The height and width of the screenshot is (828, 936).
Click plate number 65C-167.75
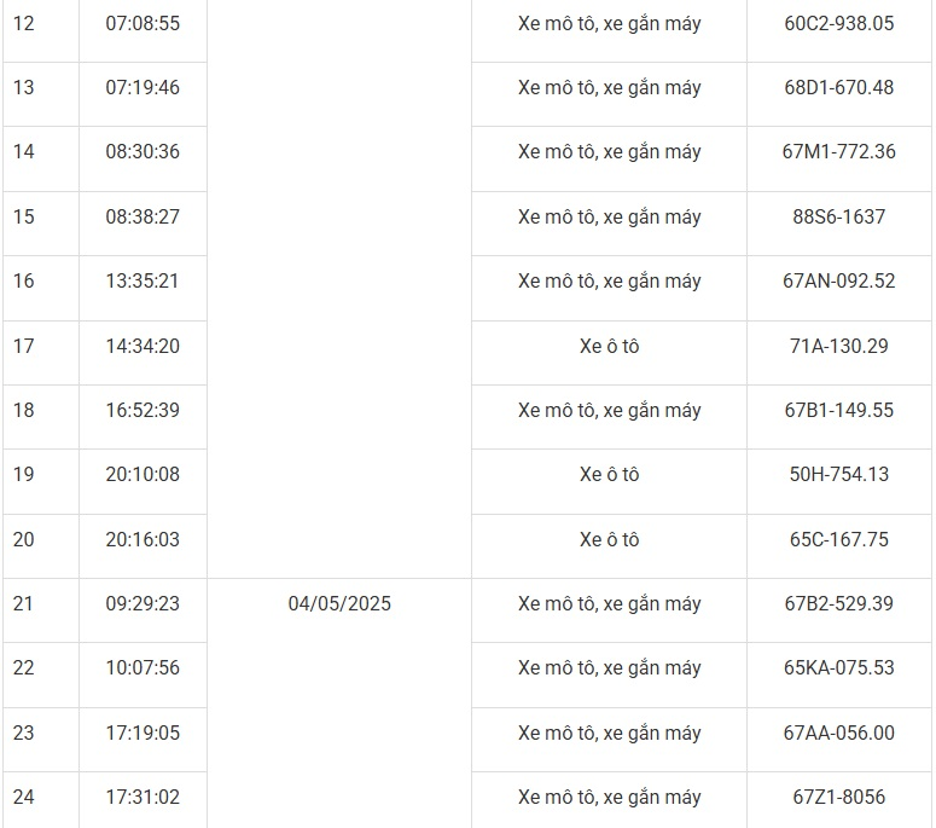[839, 540]
